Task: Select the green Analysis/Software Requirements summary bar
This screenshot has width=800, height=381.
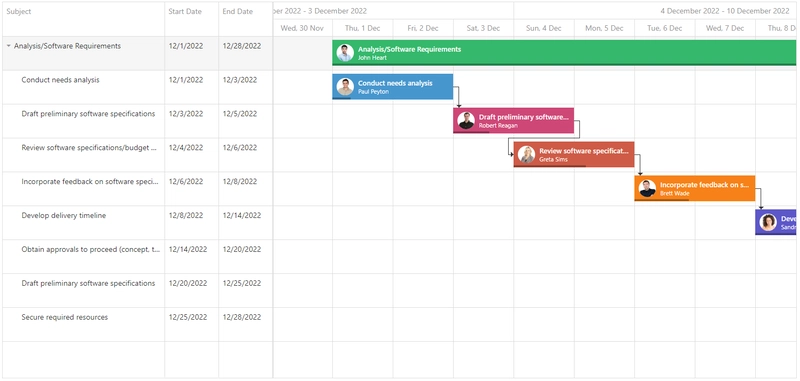Action: tap(564, 53)
